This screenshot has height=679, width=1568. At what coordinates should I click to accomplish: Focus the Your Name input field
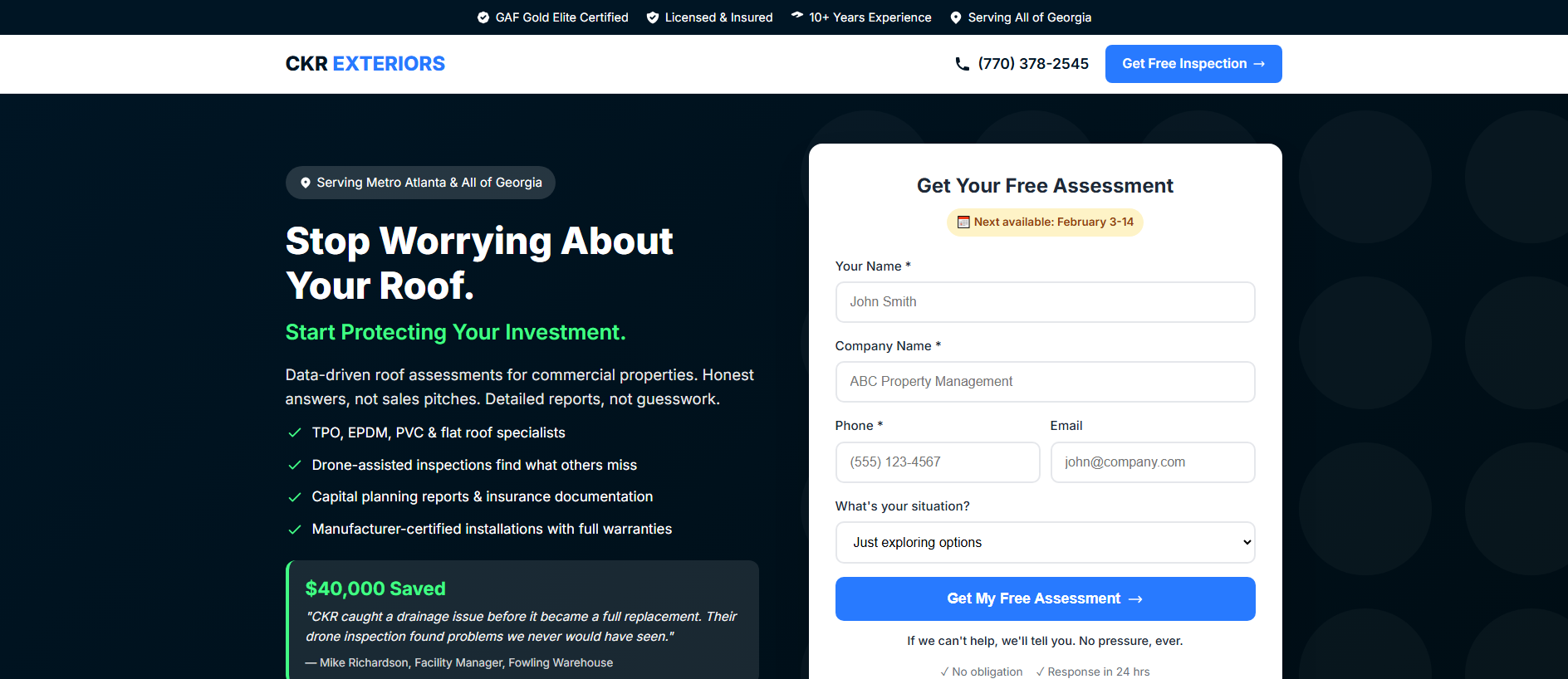1045,302
